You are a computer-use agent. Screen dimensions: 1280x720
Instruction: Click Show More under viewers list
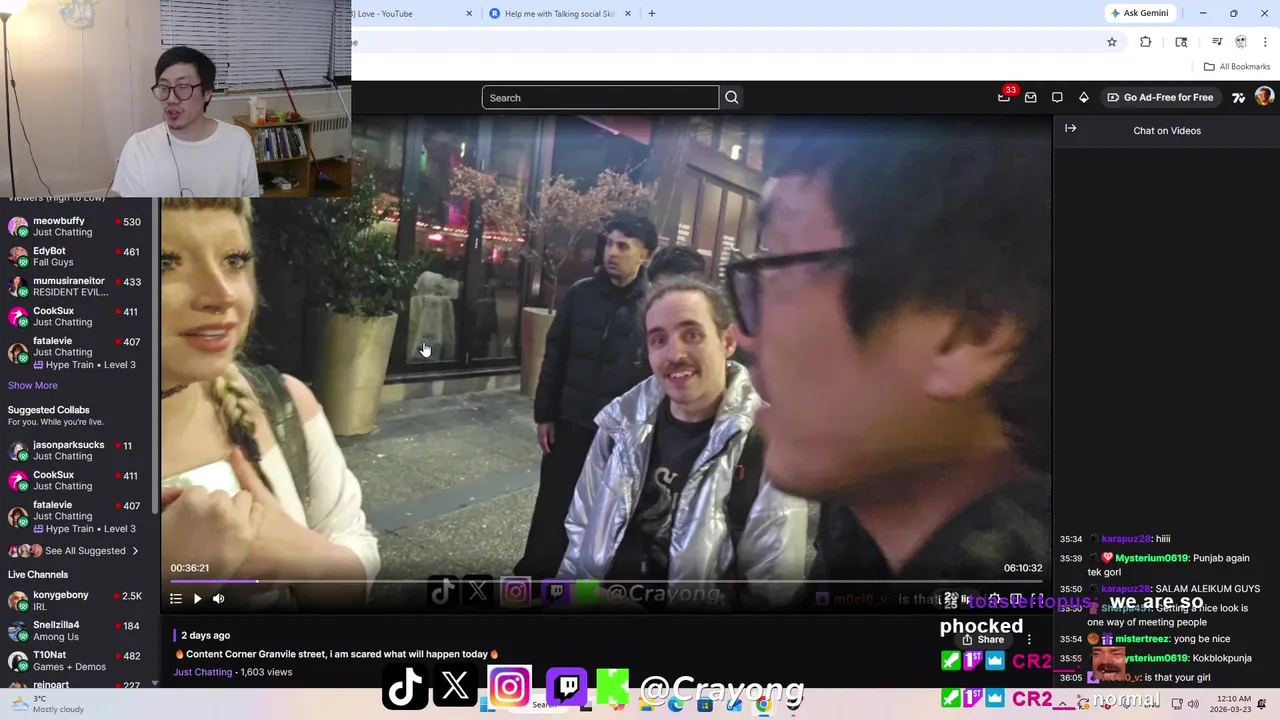tap(33, 385)
